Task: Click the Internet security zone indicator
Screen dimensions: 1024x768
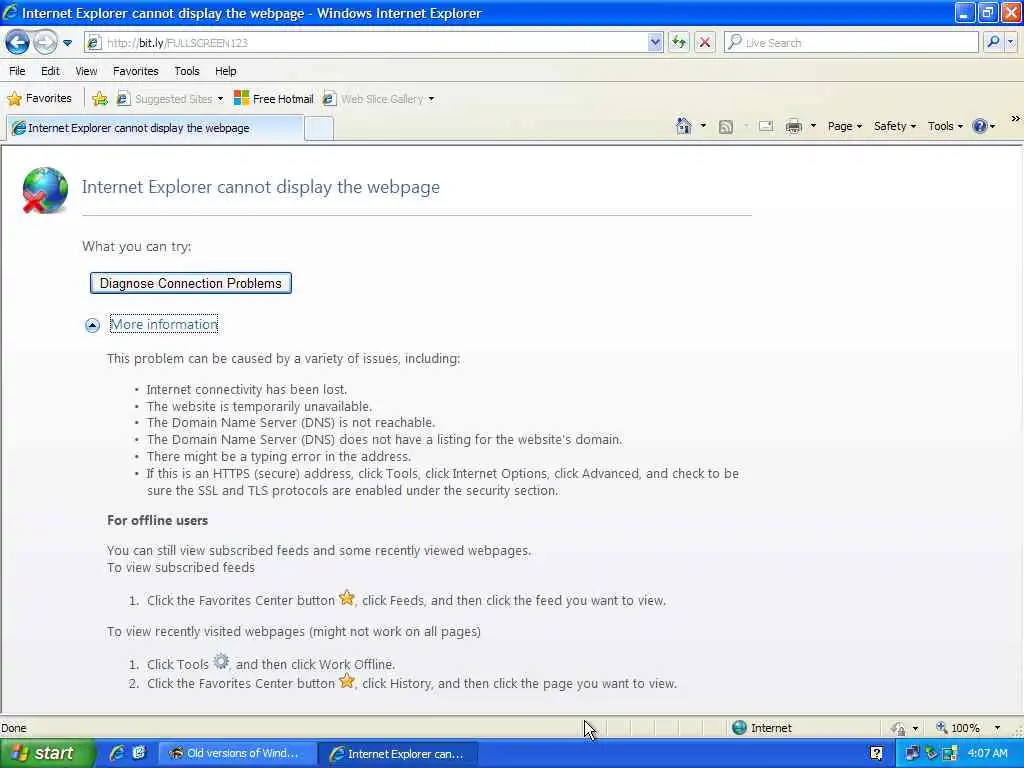Action: [761, 728]
